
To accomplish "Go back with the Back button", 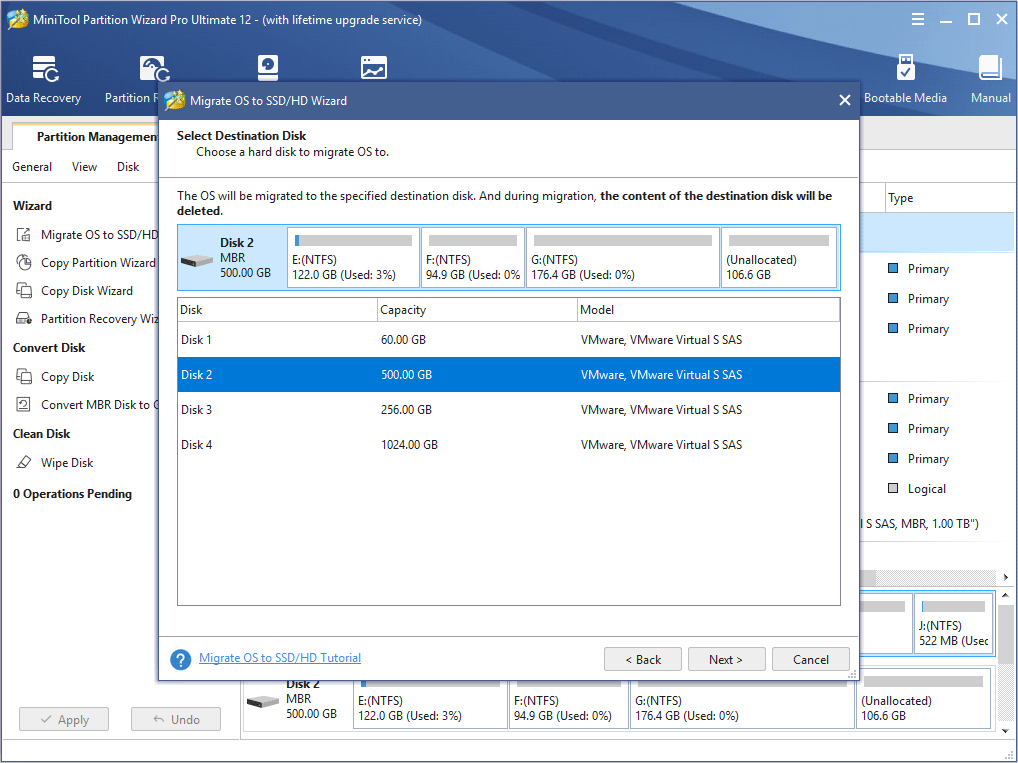I will point(643,660).
